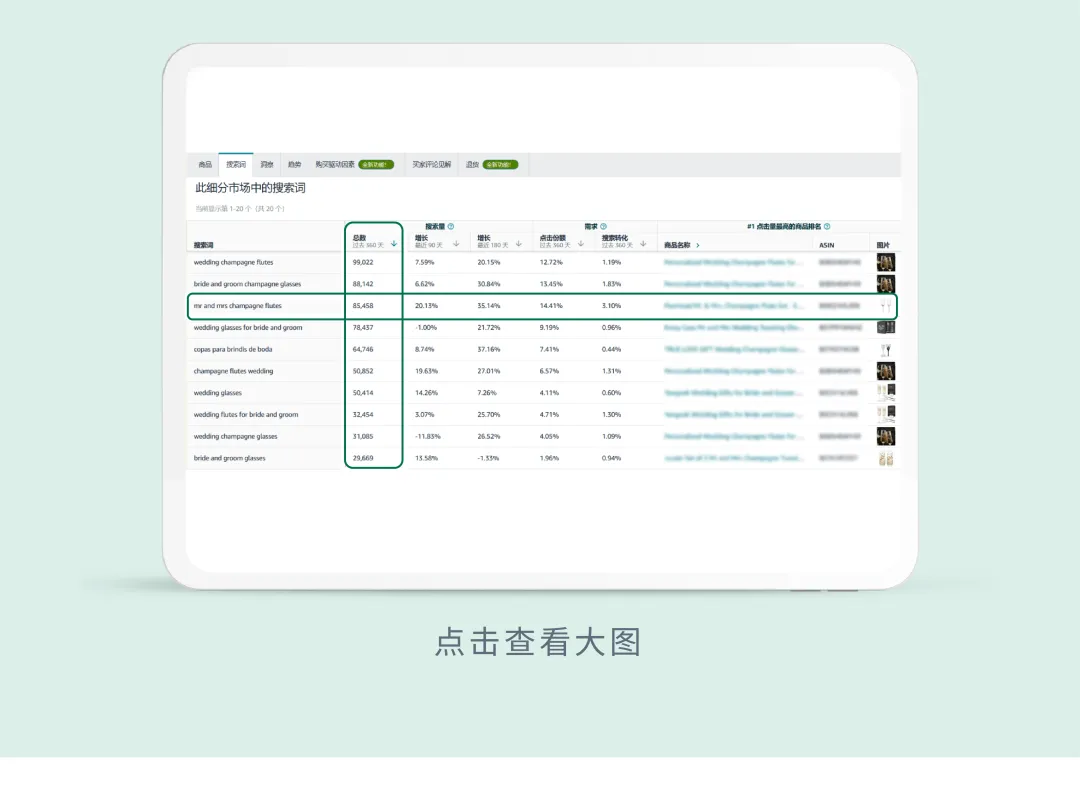Sort by 点击份额 column arrow
The width and height of the screenshot is (1080, 804).
(581, 244)
